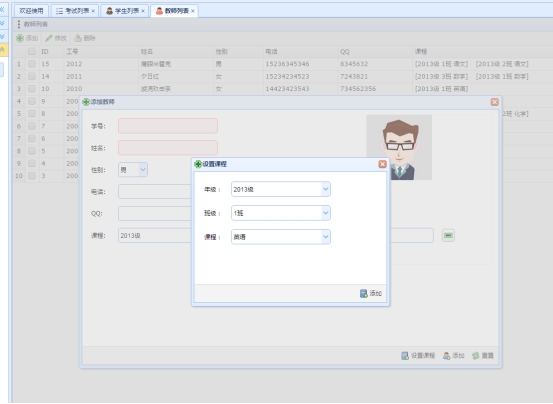The width and height of the screenshot is (553, 404).
Task: Close the 考试列表 tab
Action: tap(93, 11)
